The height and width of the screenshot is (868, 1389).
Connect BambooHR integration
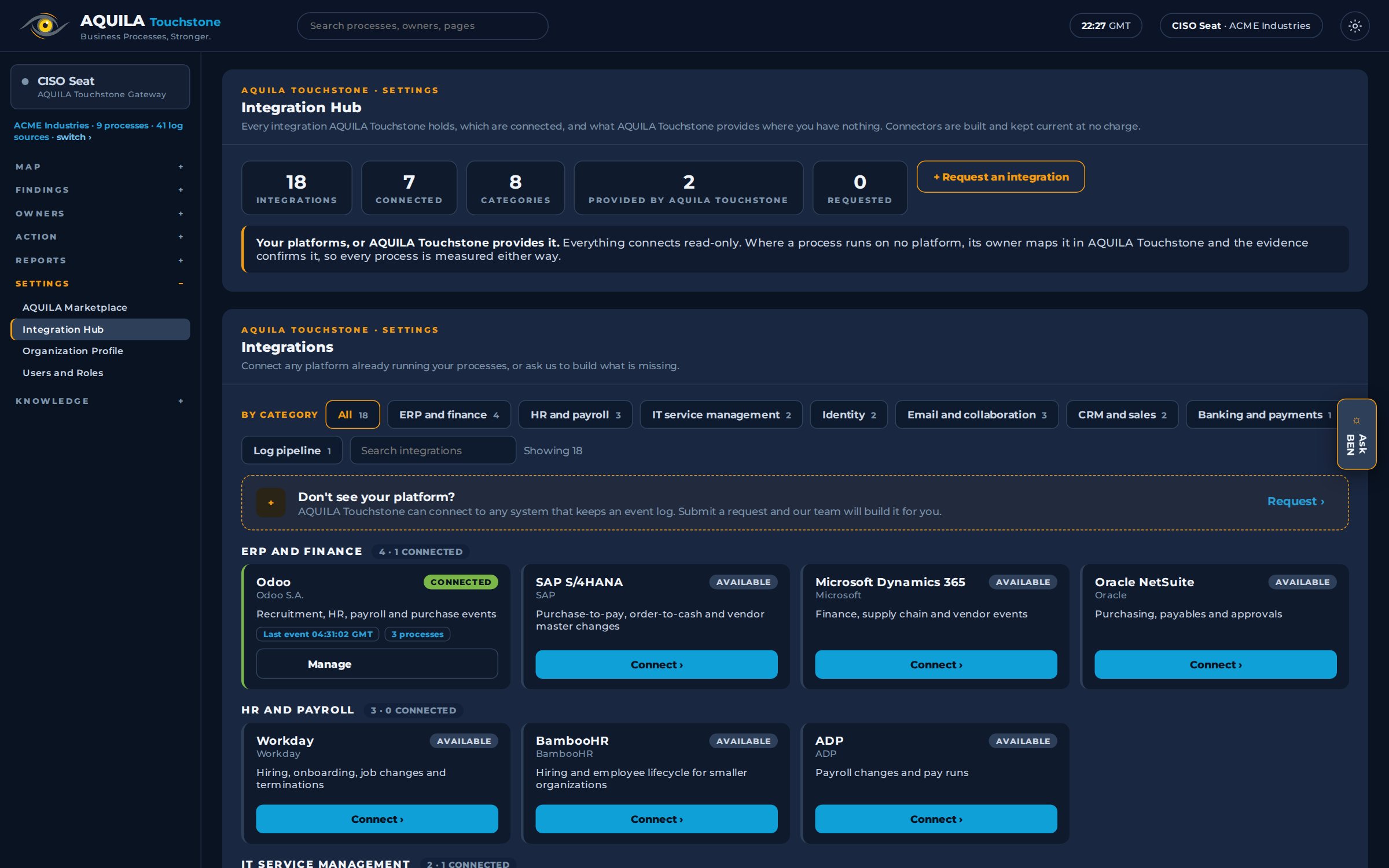[x=656, y=819]
